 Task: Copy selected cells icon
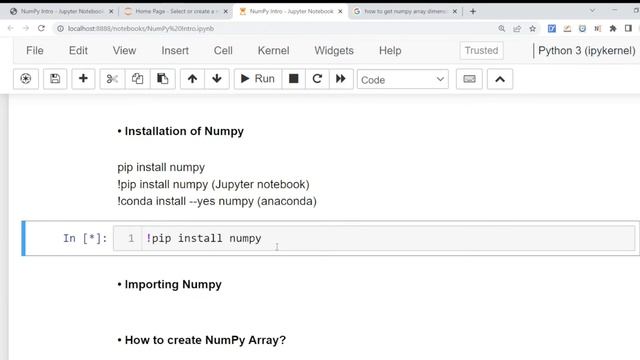(138, 79)
